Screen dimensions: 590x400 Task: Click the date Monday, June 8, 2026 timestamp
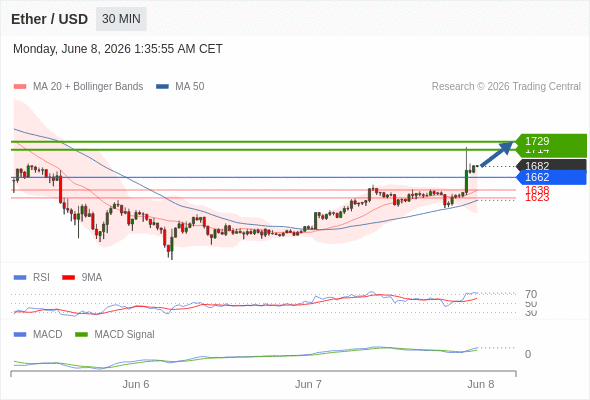tap(118, 49)
